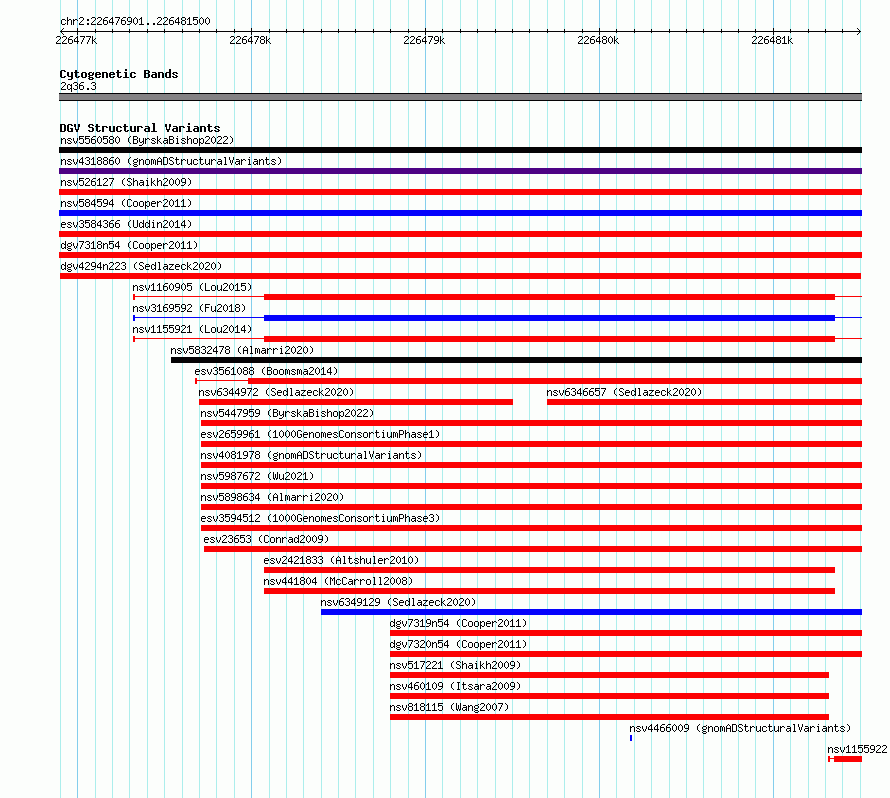Image resolution: width=890 pixels, height=798 pixels.
Task: Open the nsv441804 (McCarroll2008) label
Action: pos(338,581)
